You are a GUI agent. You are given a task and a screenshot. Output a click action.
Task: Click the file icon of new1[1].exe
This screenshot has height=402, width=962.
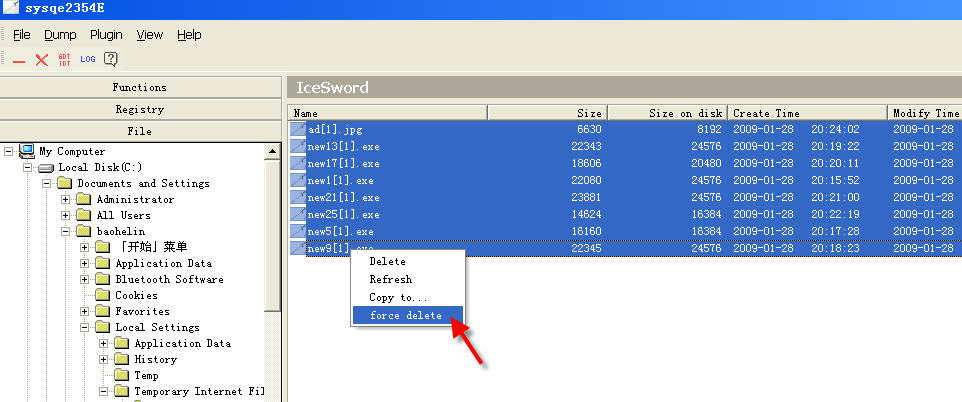tap(298, 180)
